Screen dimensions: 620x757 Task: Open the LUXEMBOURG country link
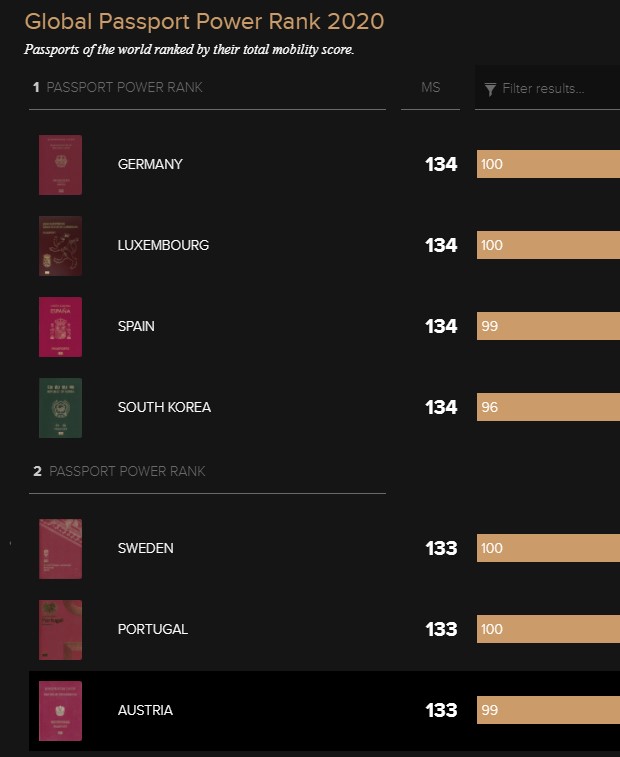pyautogui.click(x=163, y=245)
